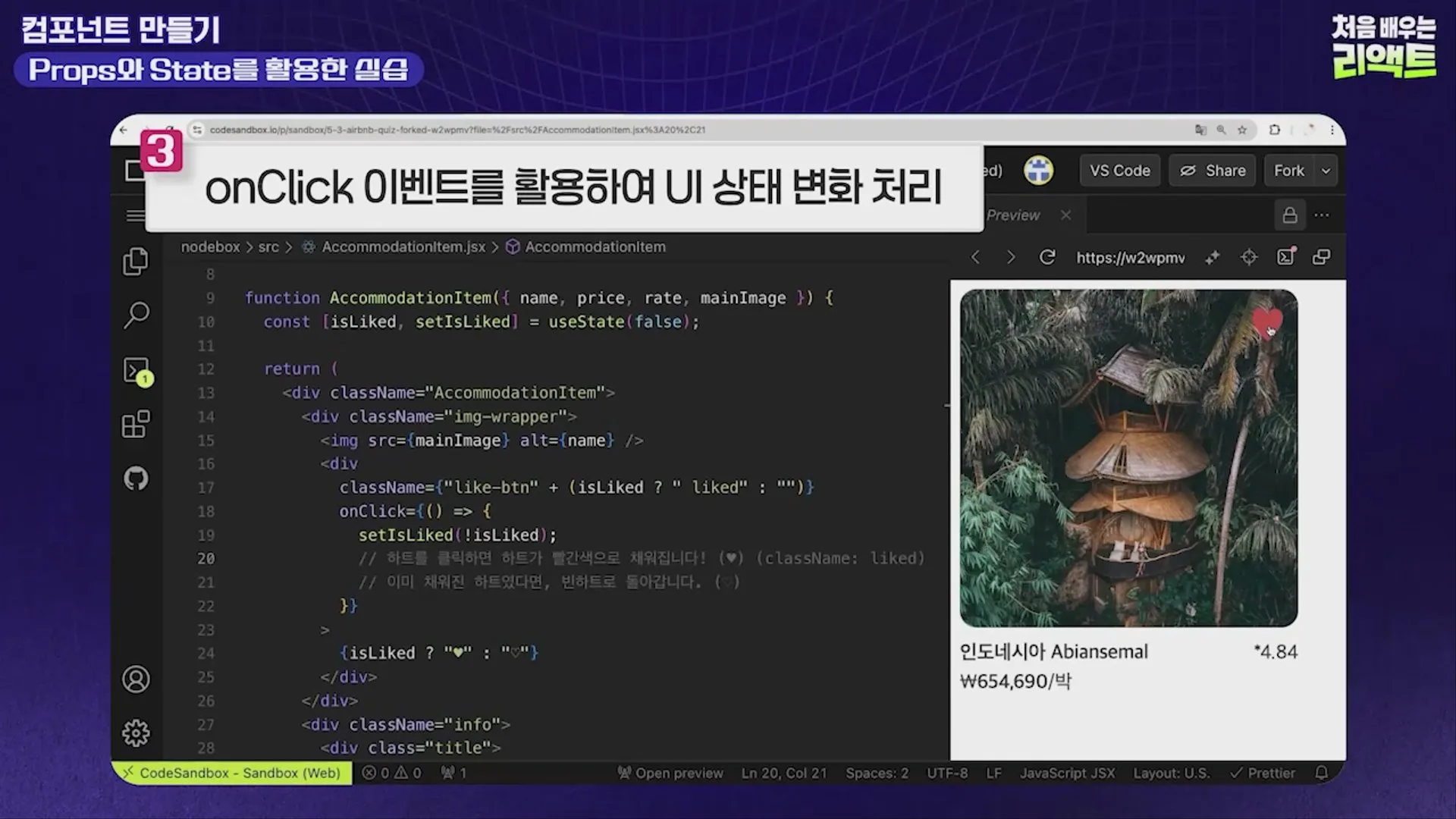The height and width of the screenshot is (819, 1456).
Task: Open the Accounts icon in activity bar
Action: 136,679
